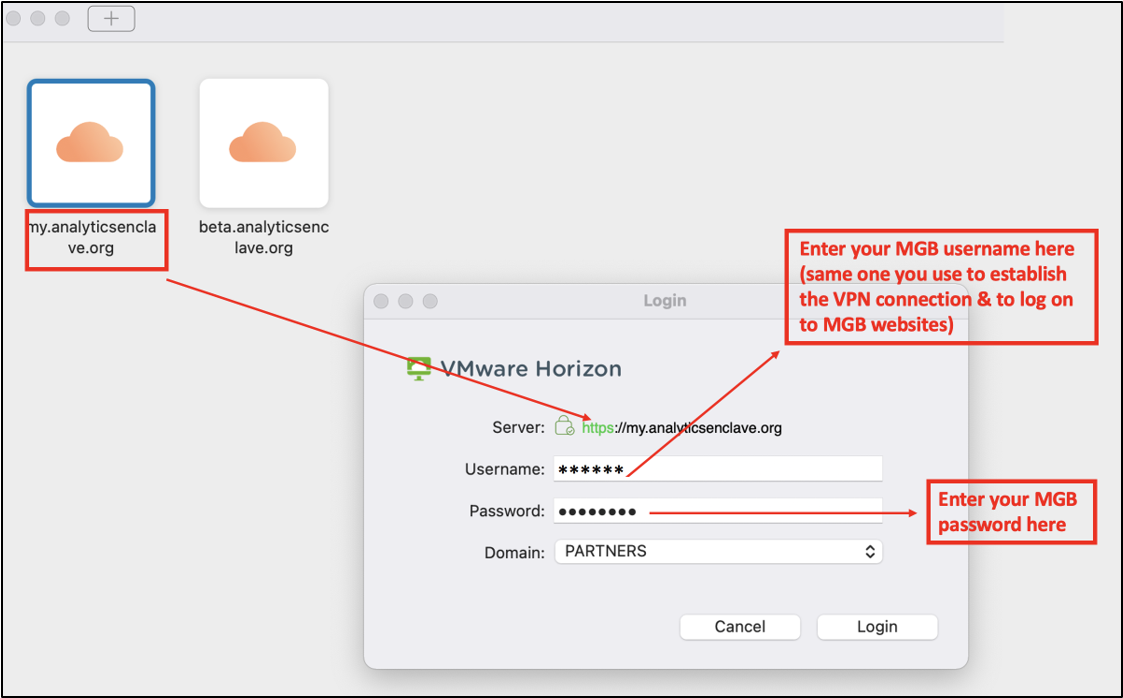1123x698 pixels.
Task: Click the VMware Horizon logo icon
Action: pyautogui.click(x=419, y=369)
